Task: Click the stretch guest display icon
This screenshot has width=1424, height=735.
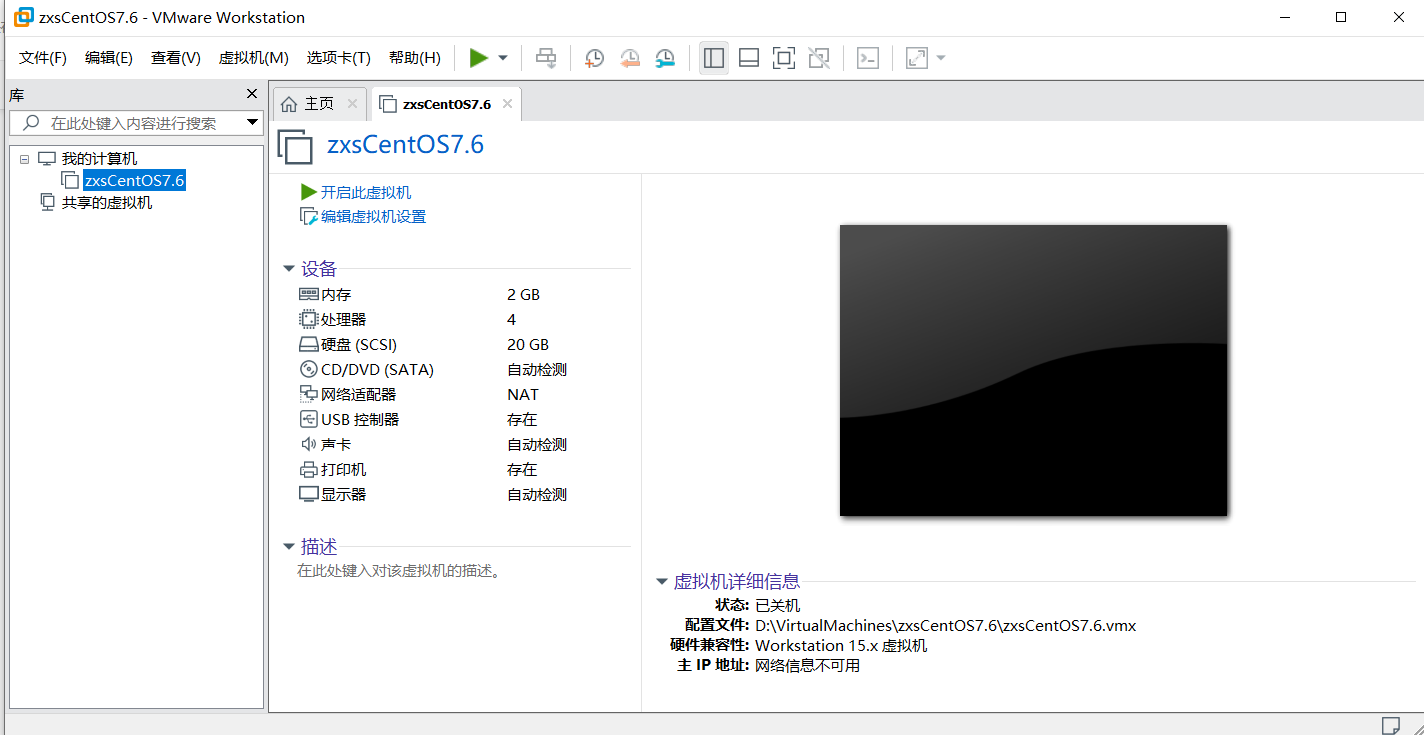Action: point(916,58)
